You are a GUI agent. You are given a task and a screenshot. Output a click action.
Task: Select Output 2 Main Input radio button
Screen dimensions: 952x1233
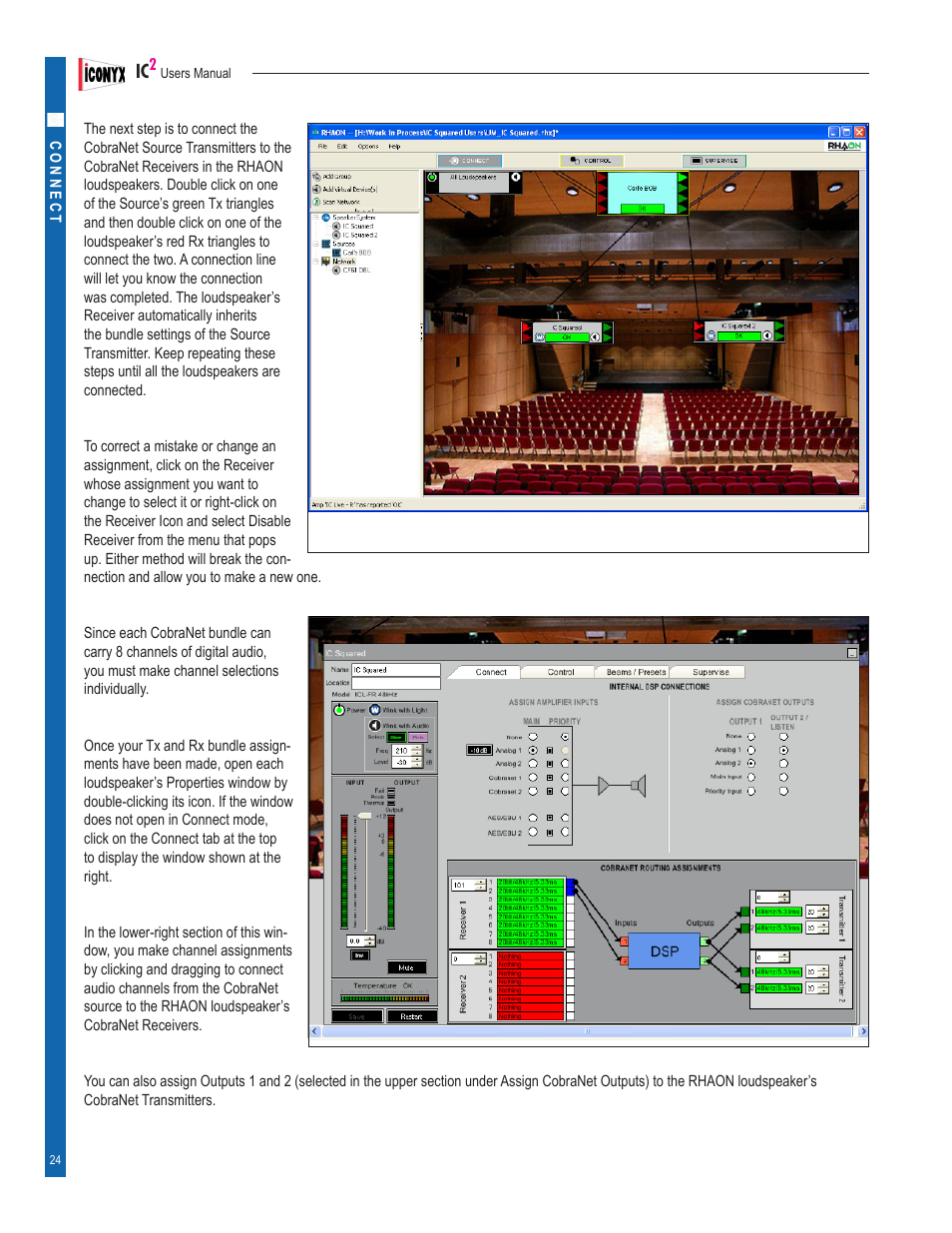[x=783, y=777]
